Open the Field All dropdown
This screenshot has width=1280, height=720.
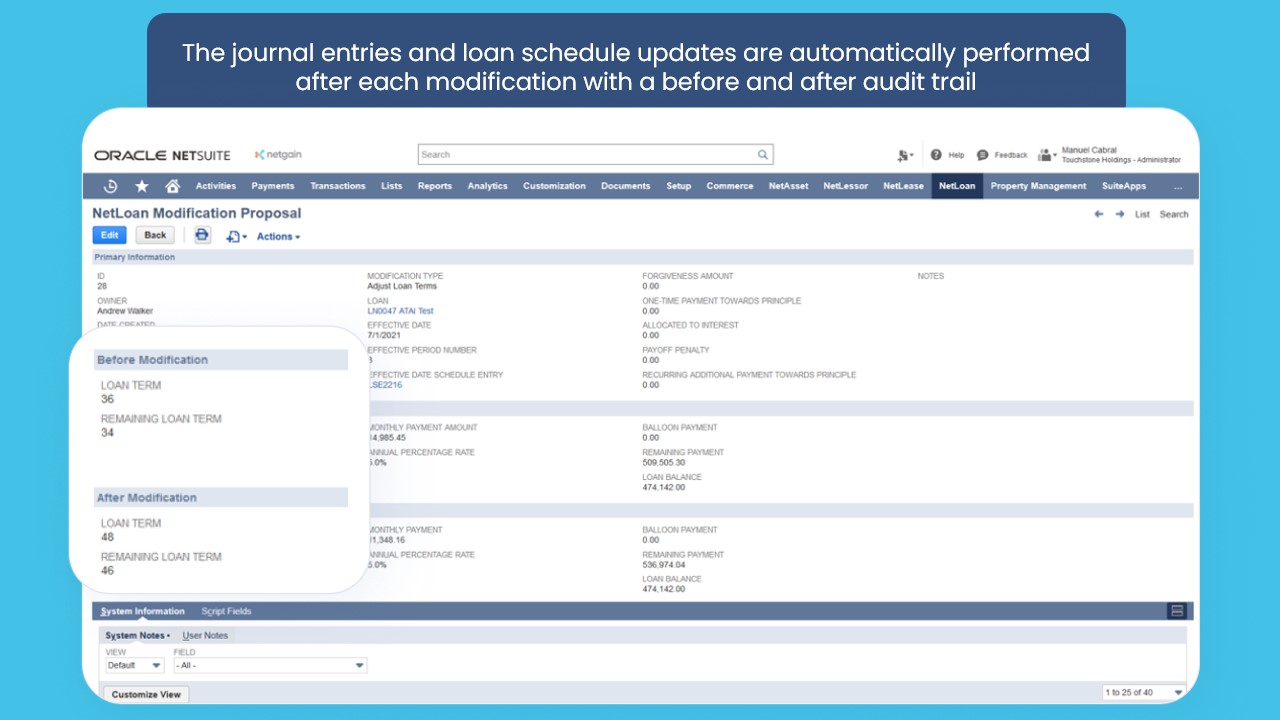click(270, 665)
